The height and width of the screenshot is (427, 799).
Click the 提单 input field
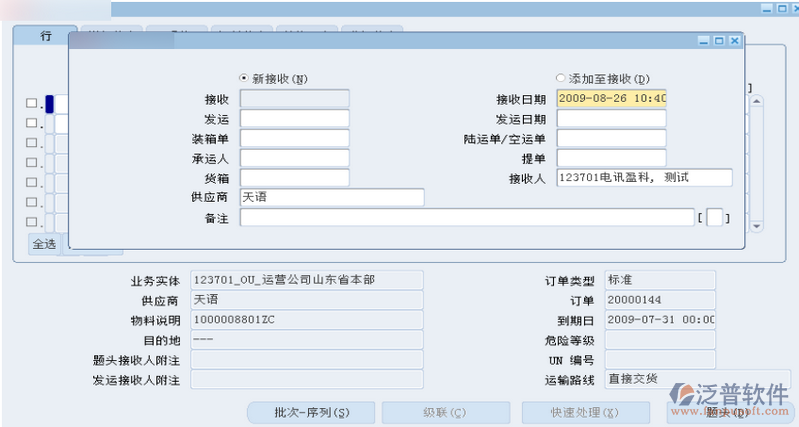point(611,158)
